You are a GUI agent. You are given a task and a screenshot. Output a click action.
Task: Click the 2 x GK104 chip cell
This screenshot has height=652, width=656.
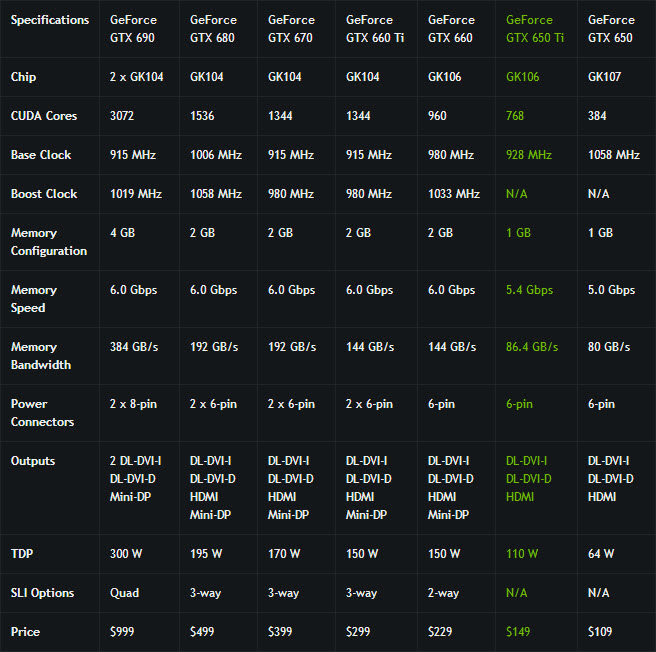[136, 77]
